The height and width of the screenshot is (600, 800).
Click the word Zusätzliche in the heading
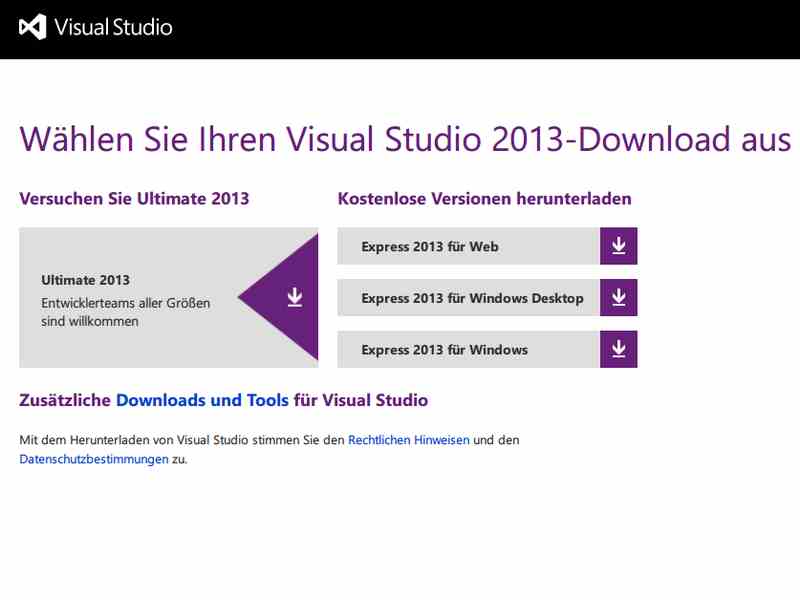coord(65,400)
